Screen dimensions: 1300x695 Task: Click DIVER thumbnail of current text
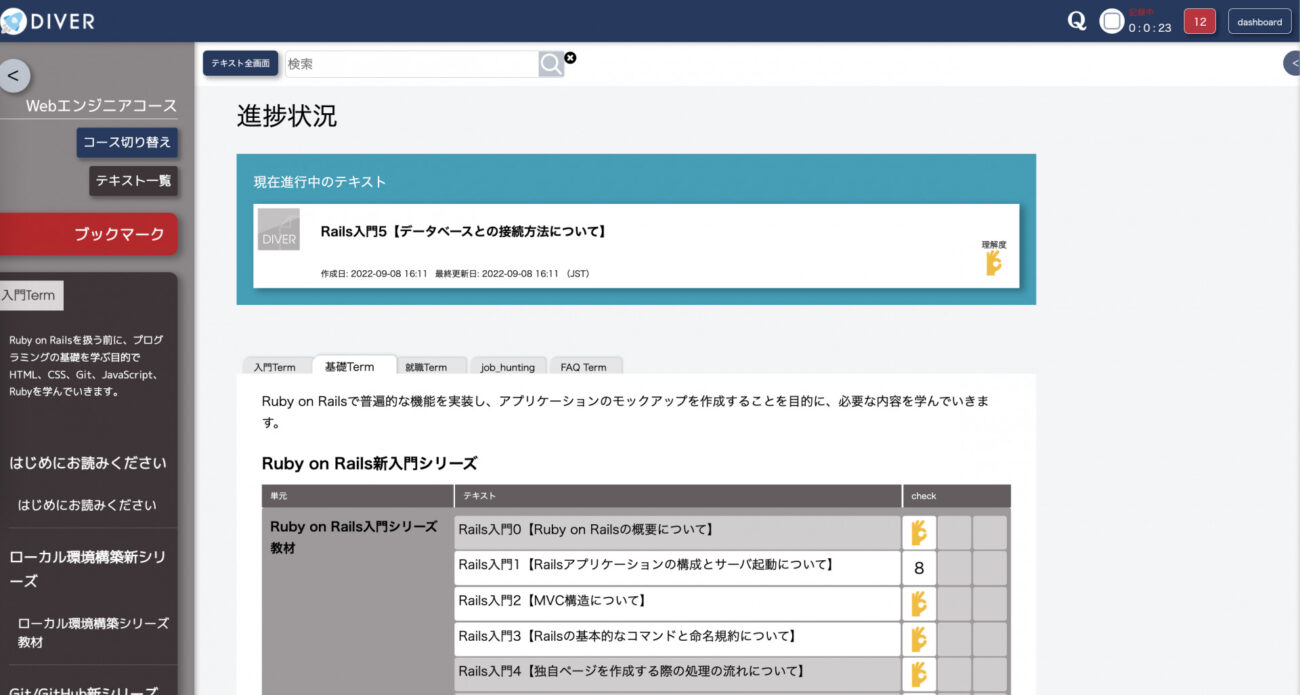(279, 229)
